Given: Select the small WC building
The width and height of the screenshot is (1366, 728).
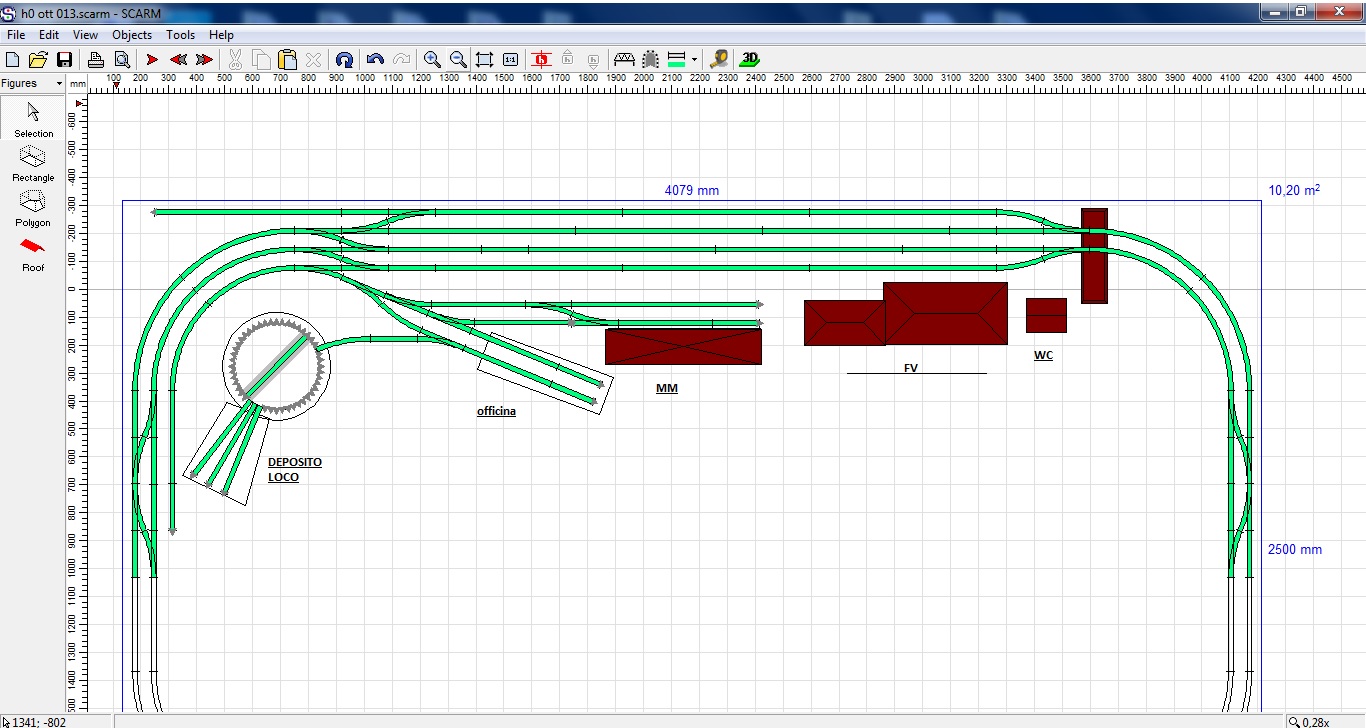Looking at the screenshot, I should [1046, 315].
